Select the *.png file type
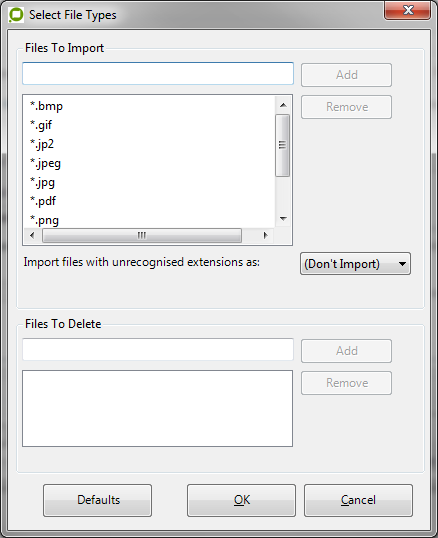This screenshot has width=438, height=538. [x=44, y=220]
